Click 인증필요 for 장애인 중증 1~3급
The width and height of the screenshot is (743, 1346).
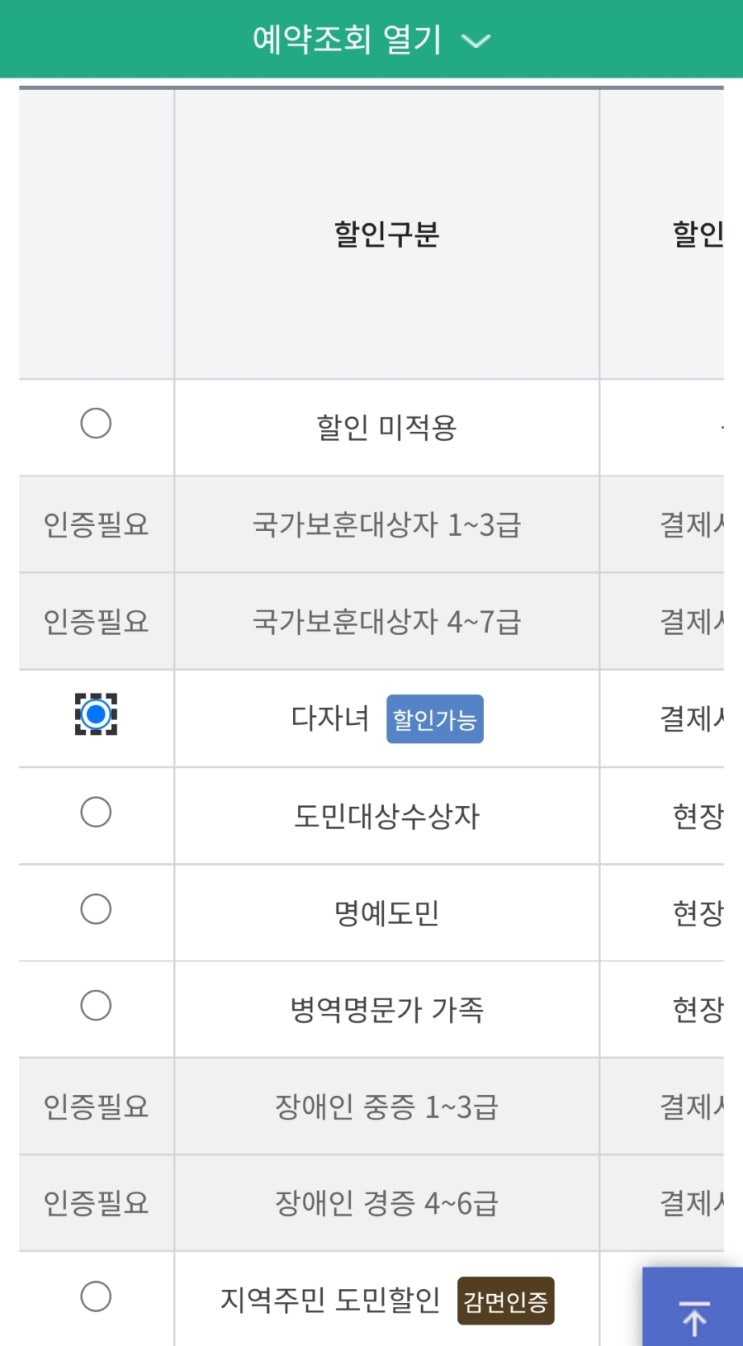[x=96, y=1107]
